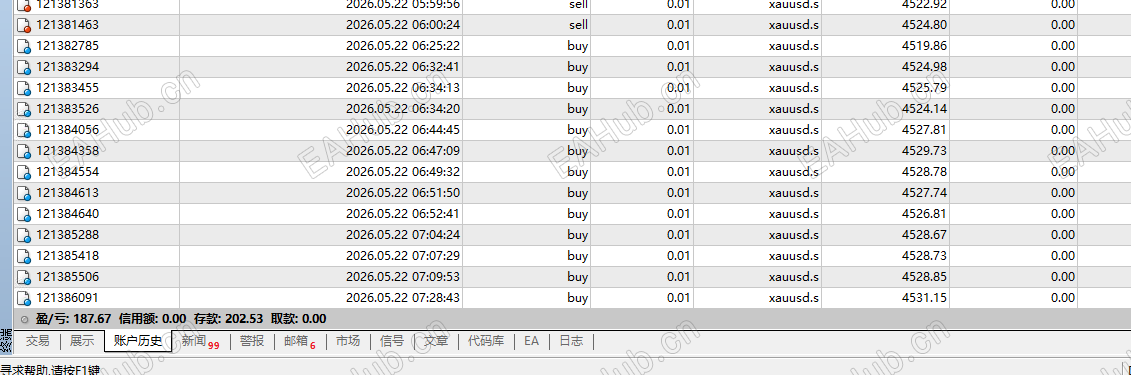Click the order icon for ticket 121385506
1131x375 pixels.
(x=24, y=278)
